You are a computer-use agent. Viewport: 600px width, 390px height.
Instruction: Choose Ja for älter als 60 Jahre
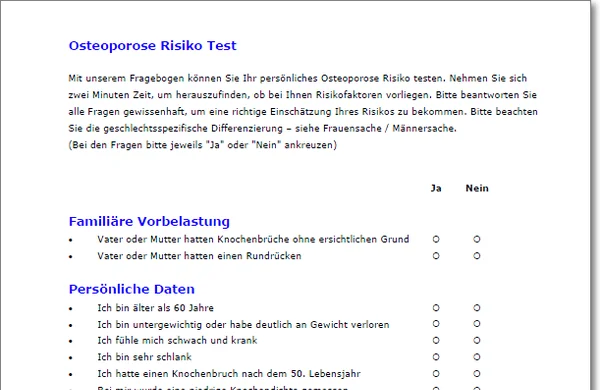coord(436,308)
